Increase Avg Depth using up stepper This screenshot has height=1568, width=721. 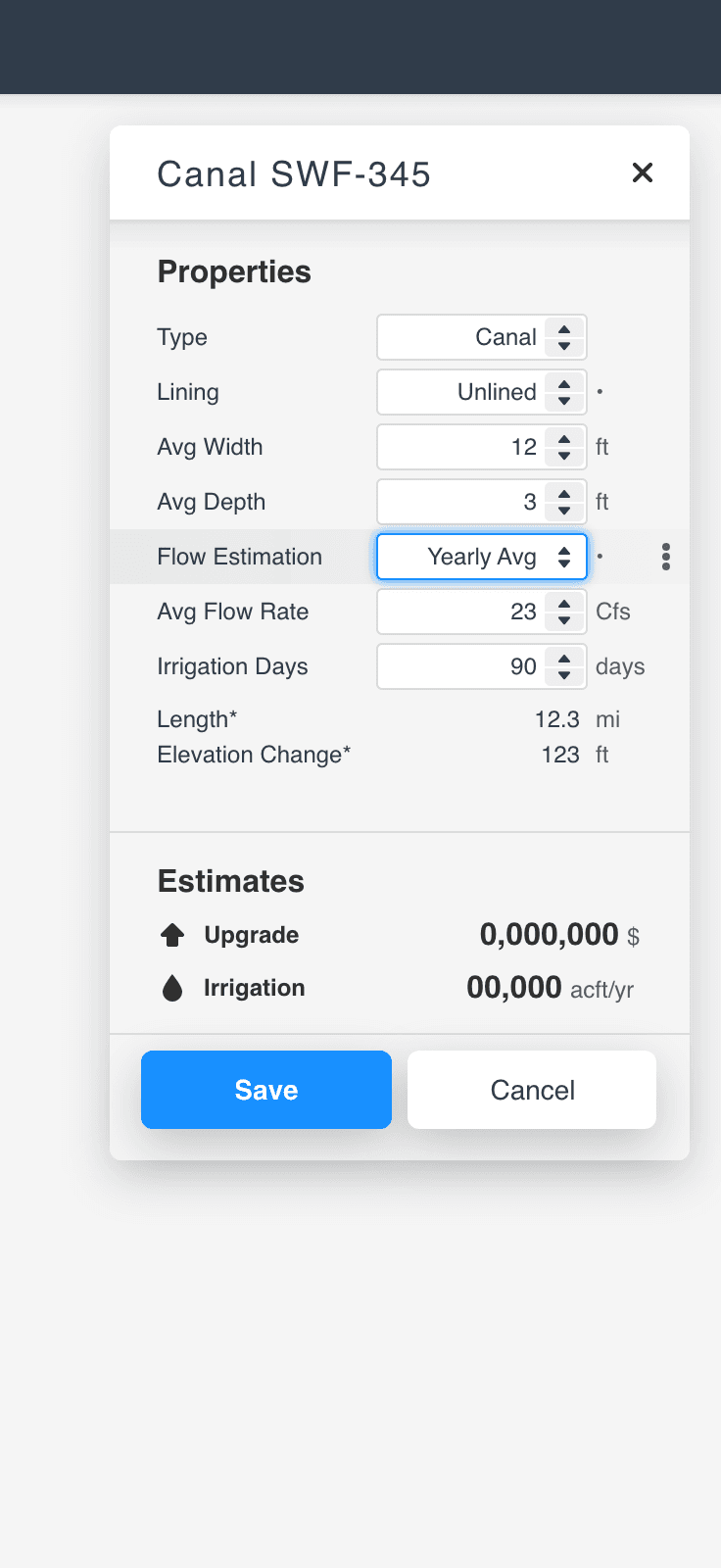click(564, 494)
